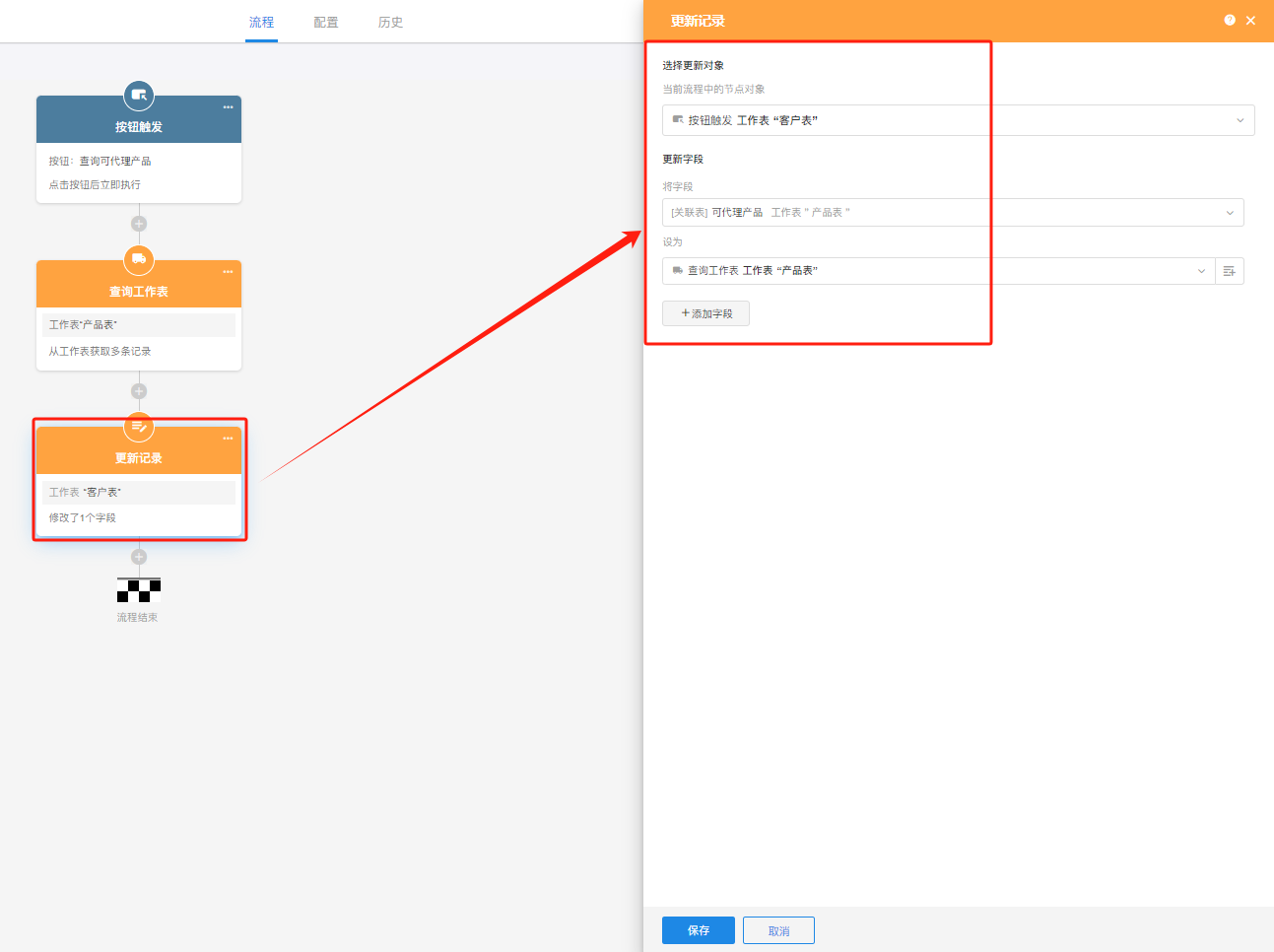Image resolution: width=1274 pixels, height=952 pixels.
Task: Click the 更新记录 title in panel header
Action: 698,21
